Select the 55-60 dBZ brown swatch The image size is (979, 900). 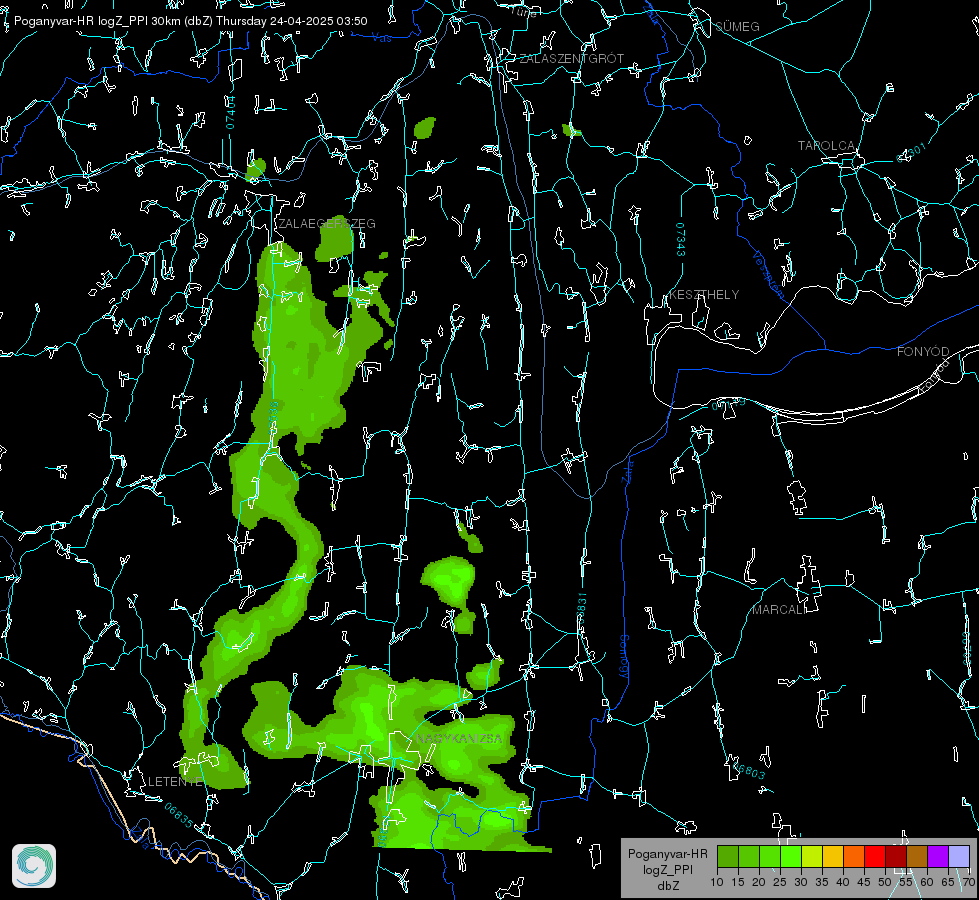(x=917, y=856)
